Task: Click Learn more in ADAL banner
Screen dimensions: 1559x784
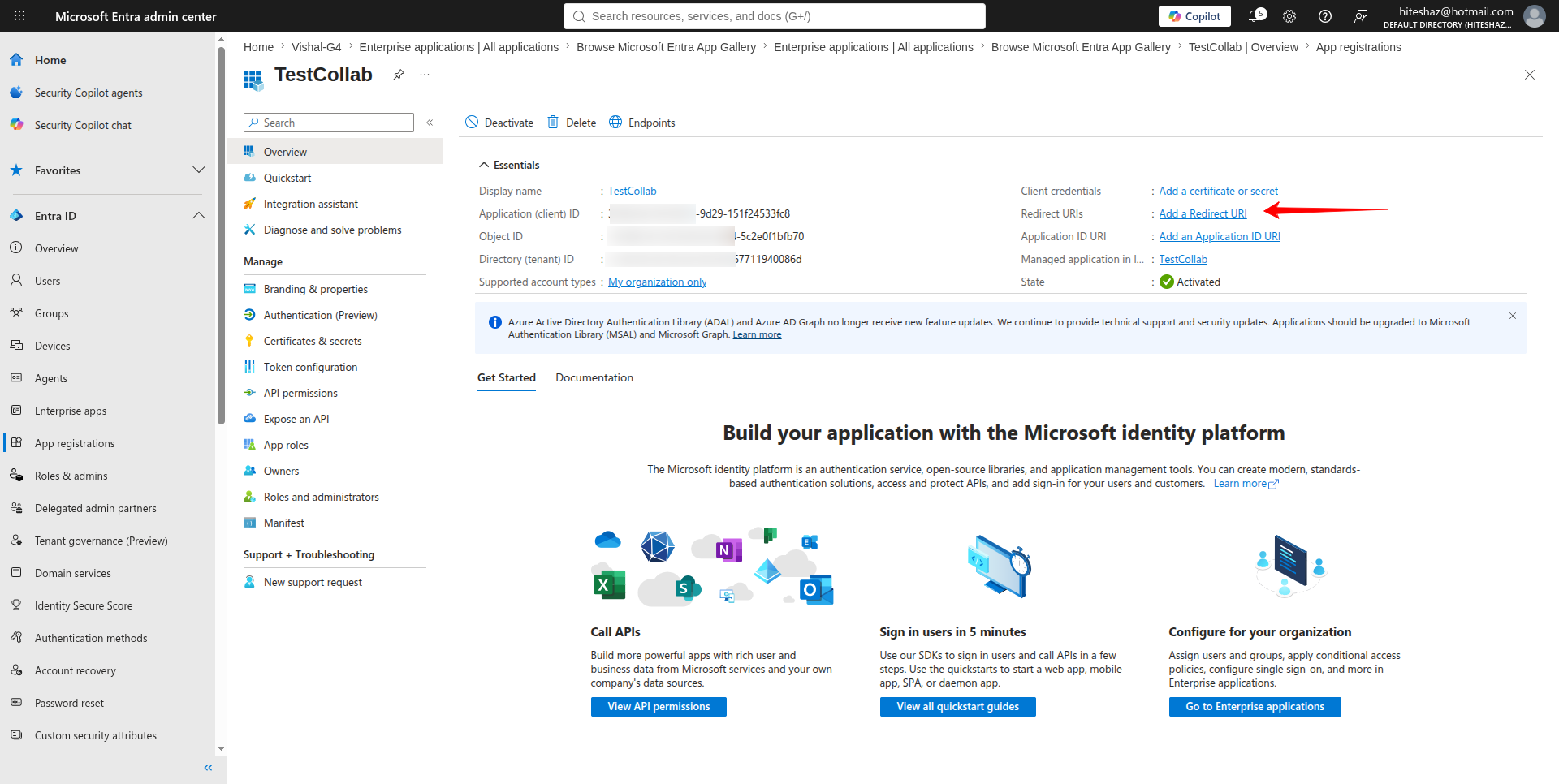Action: (757, 334)
